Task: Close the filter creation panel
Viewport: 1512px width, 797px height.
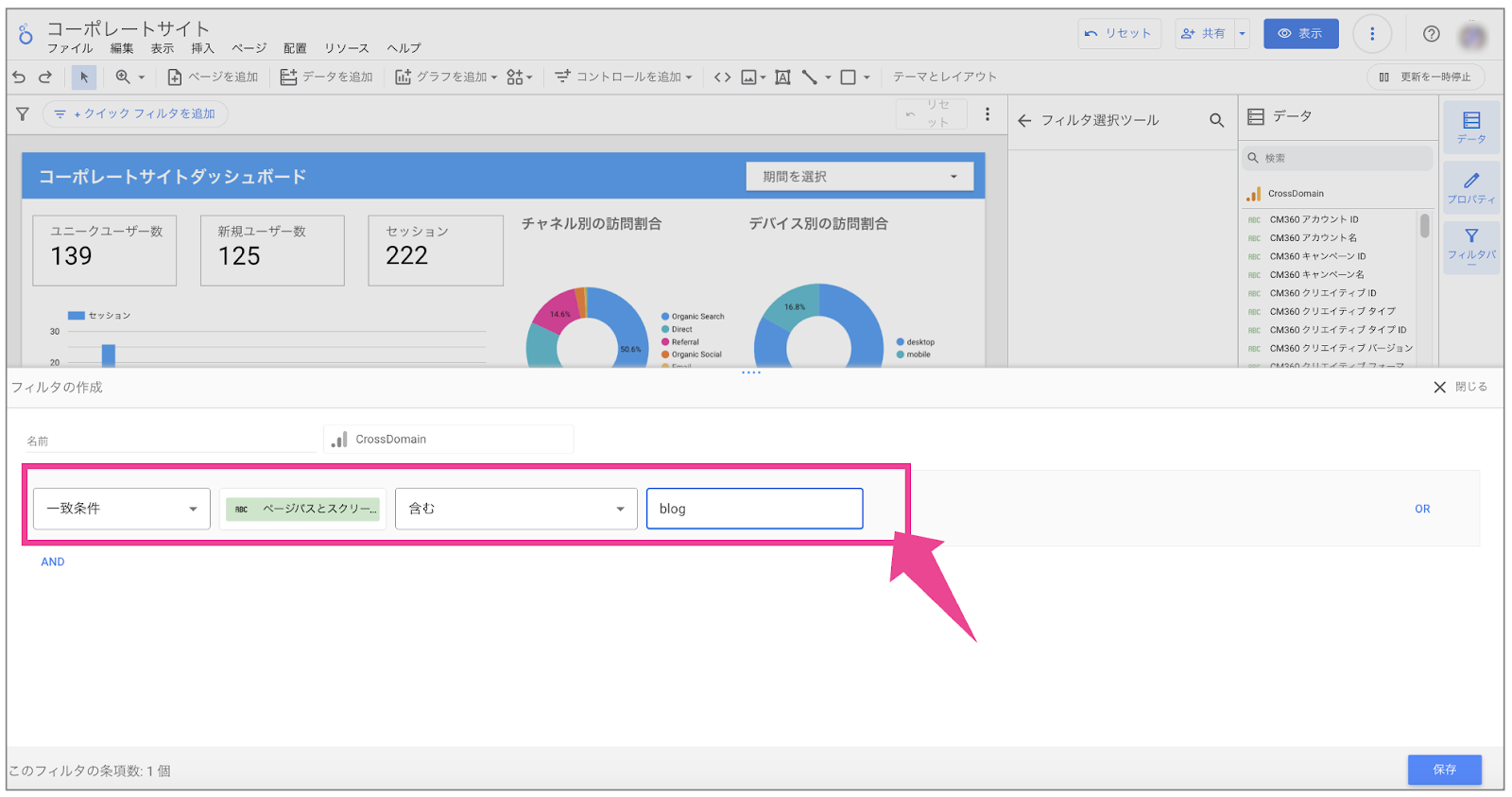Action: pos(1460,388)
